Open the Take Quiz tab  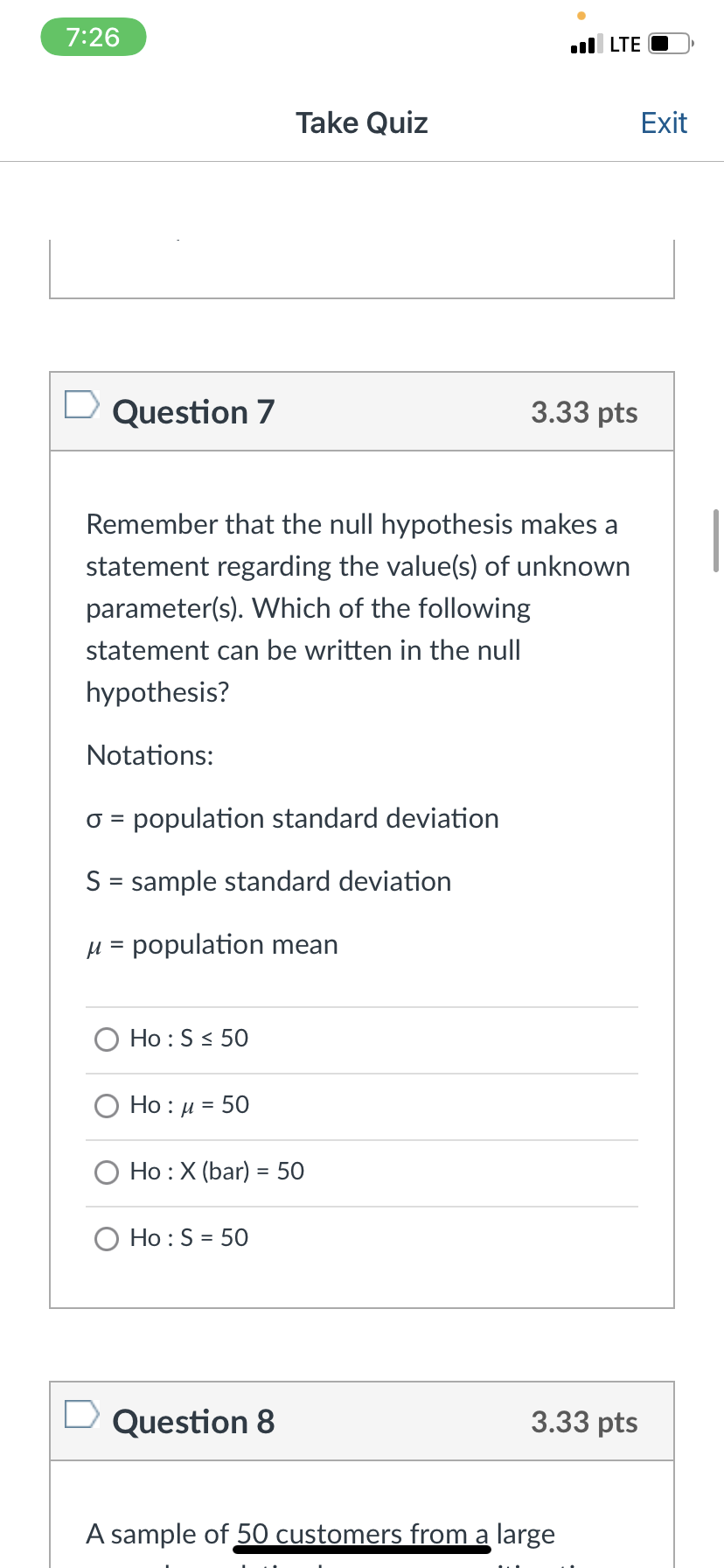point(361,122)
